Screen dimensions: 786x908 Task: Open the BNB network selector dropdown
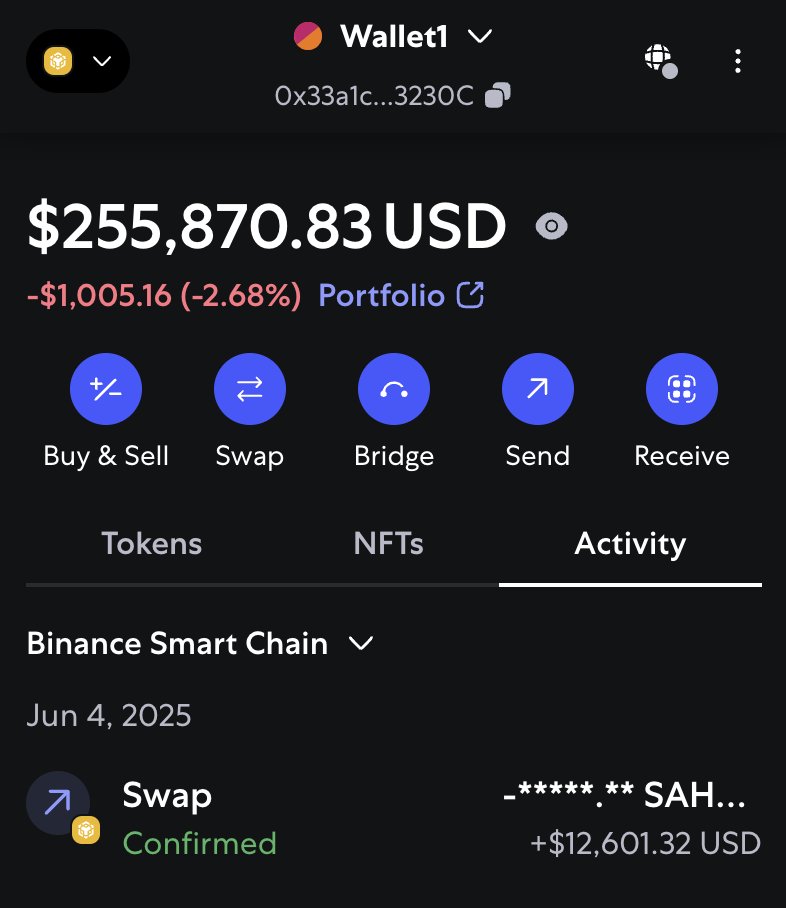coord(78,61)
